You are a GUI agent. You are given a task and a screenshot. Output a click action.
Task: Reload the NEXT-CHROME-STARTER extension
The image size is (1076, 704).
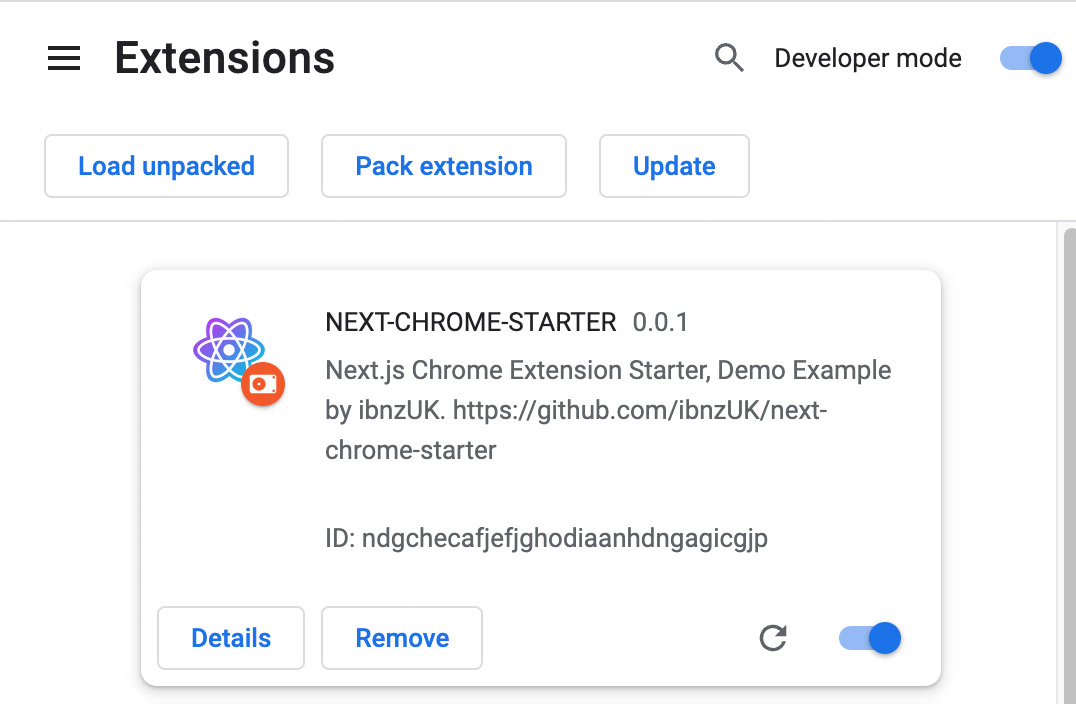[x=773, y=638]
